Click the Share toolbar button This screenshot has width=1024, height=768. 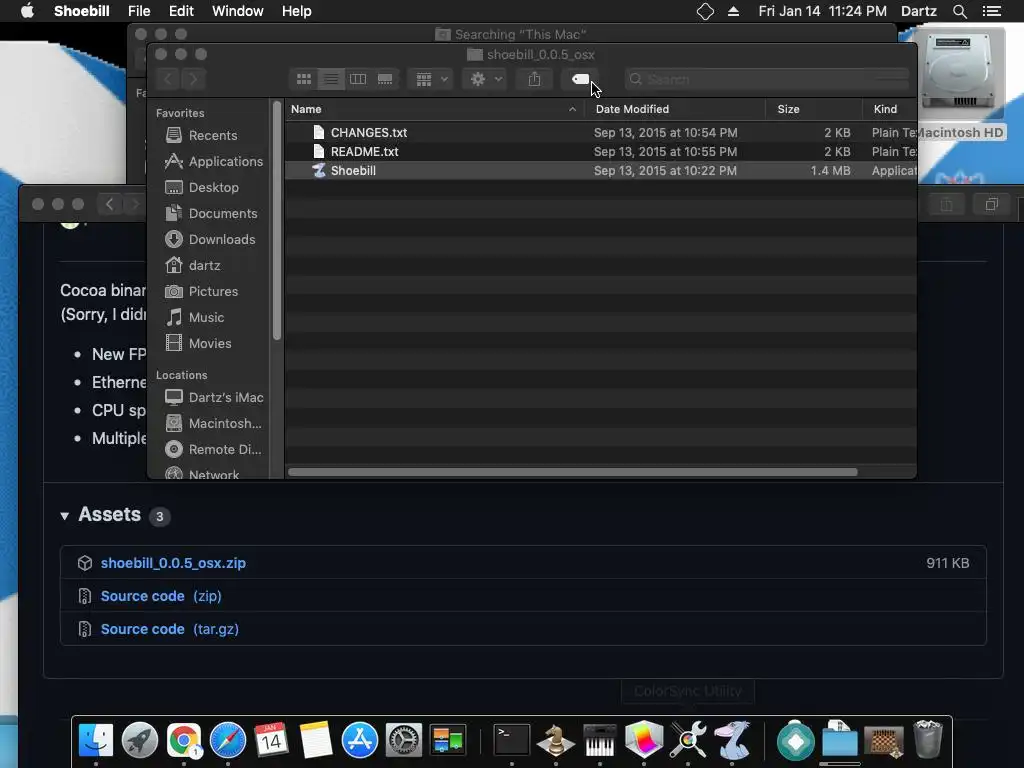click(x=534, y=79)
